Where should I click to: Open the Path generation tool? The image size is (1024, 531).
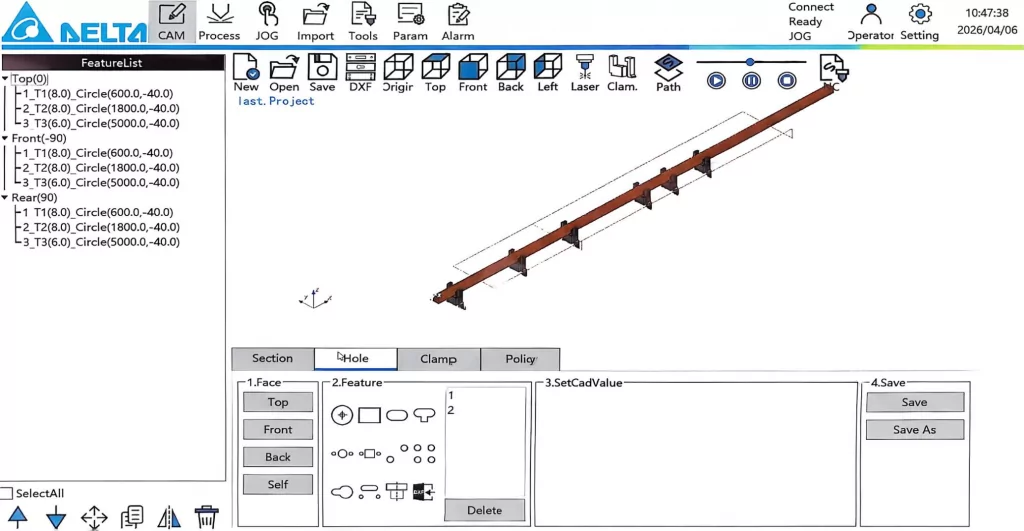(668, 73)
